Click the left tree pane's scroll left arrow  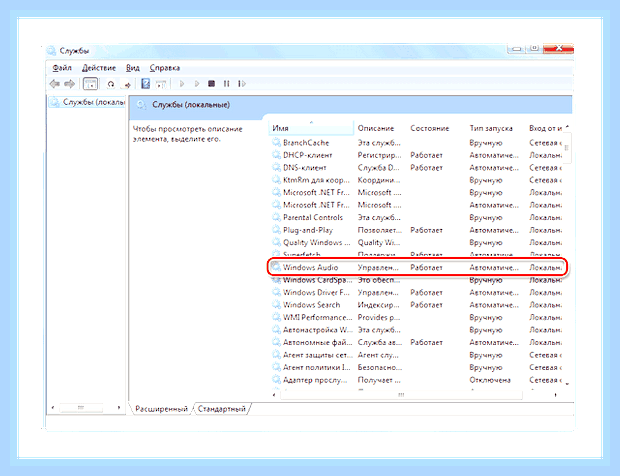[x=53, y=407]
